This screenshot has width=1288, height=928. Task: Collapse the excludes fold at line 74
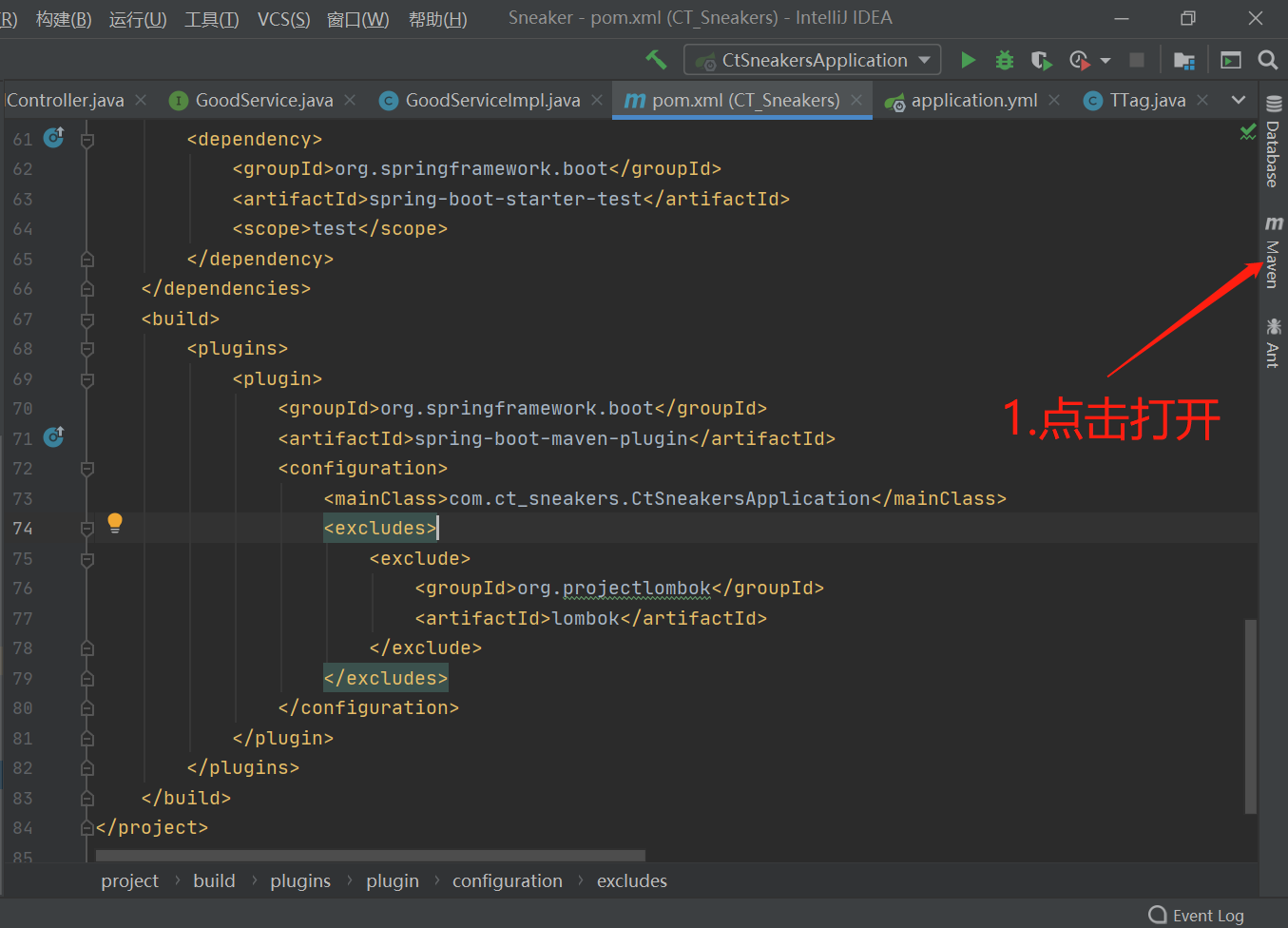(87, 529)
